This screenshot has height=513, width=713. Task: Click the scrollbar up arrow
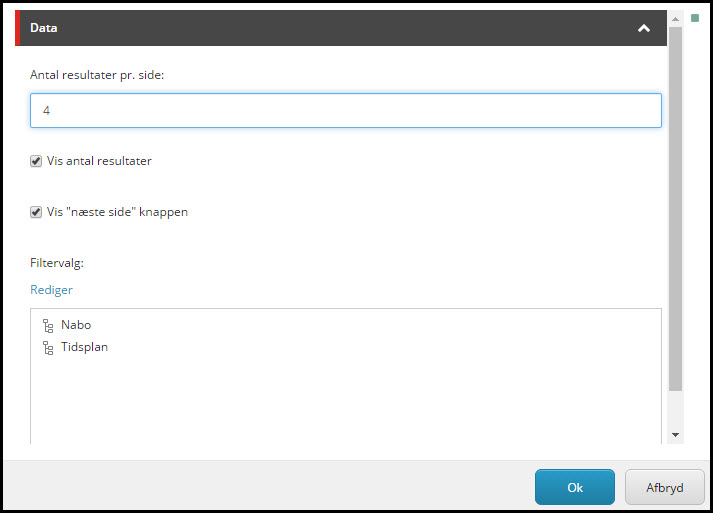point(675,19)
